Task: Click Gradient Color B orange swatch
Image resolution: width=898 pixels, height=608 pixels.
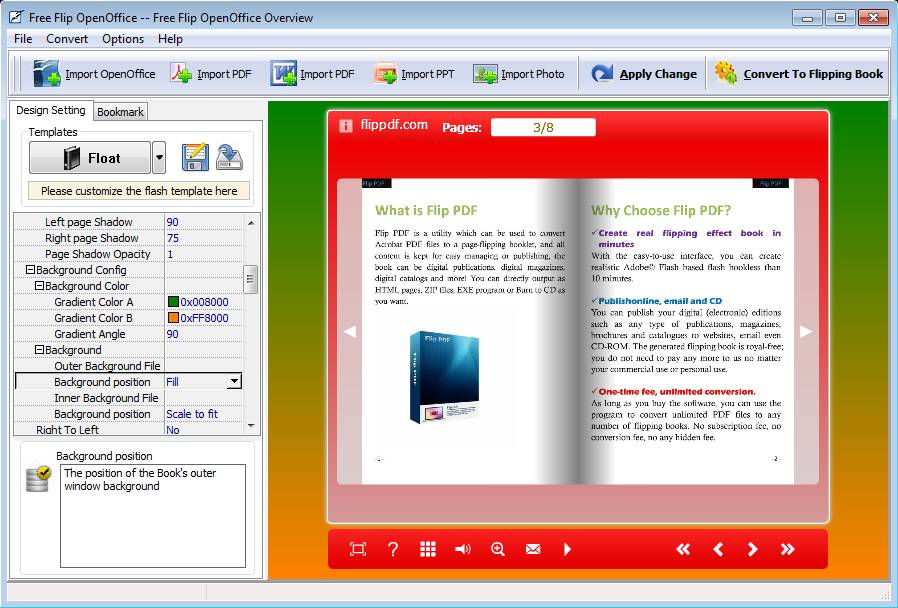Action: click(x=173, y=317)
